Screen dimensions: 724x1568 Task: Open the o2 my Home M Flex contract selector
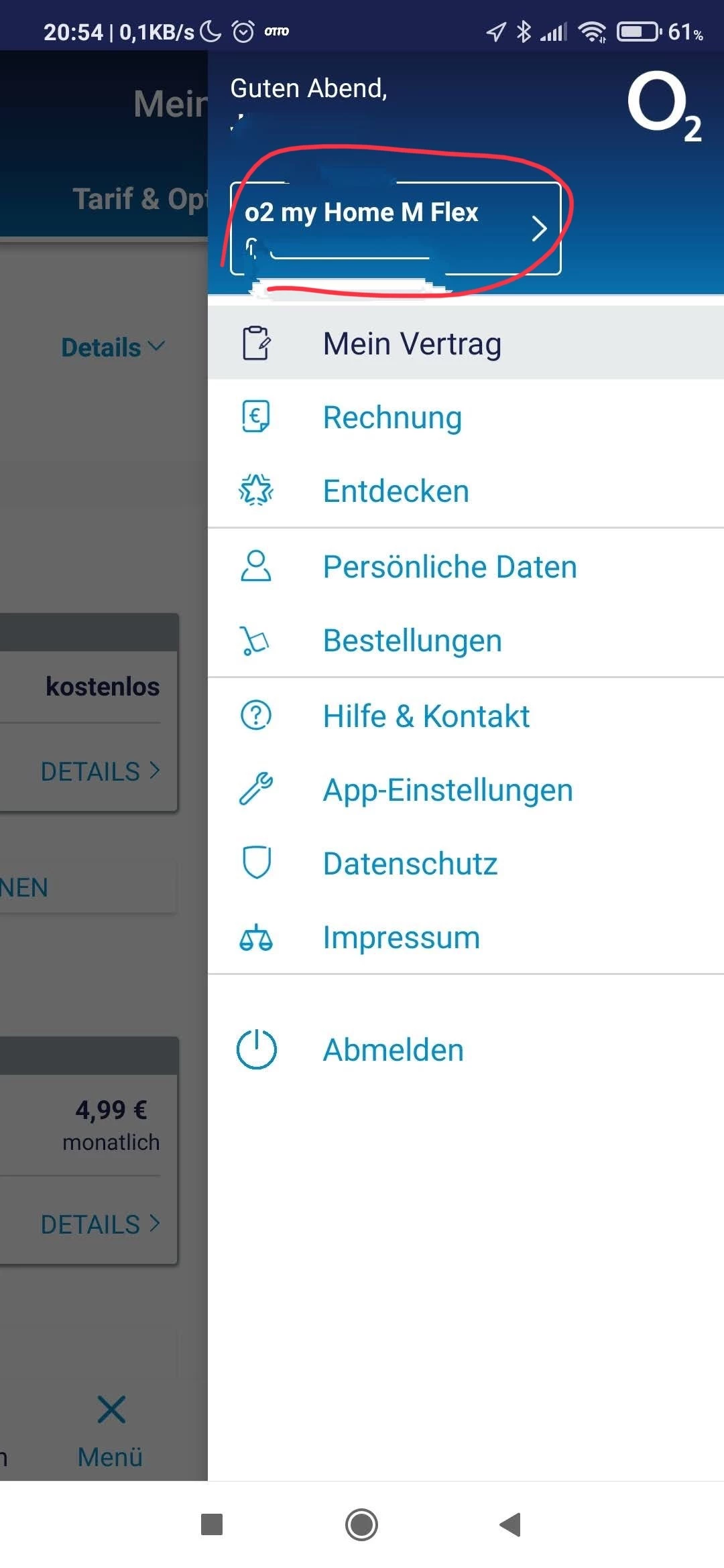click(396, 228)
